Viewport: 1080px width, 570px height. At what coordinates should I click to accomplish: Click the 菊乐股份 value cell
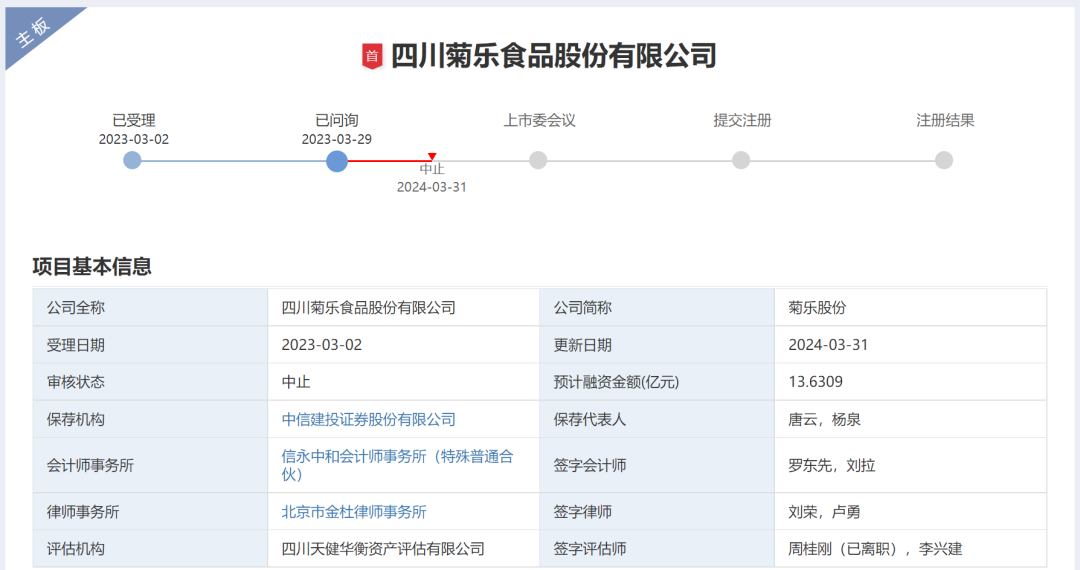coord(911,308)
